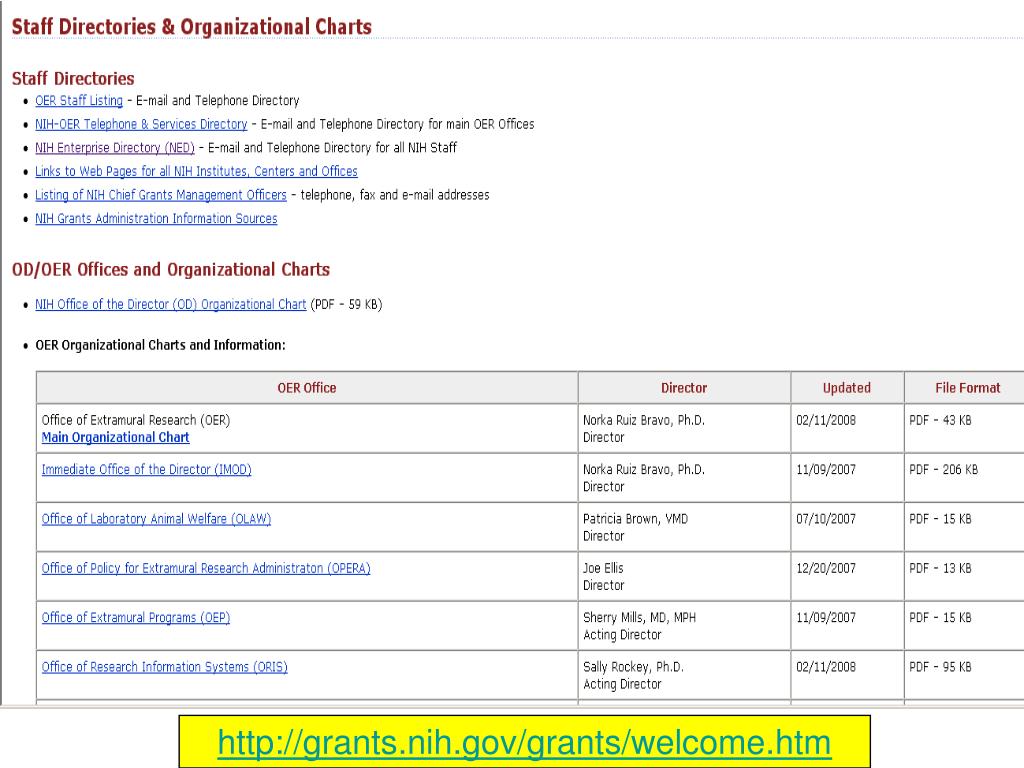Click the 'PDF - 95 KB' cell
The height and width of the screenshot is (768, 1024).
point(965,675)
